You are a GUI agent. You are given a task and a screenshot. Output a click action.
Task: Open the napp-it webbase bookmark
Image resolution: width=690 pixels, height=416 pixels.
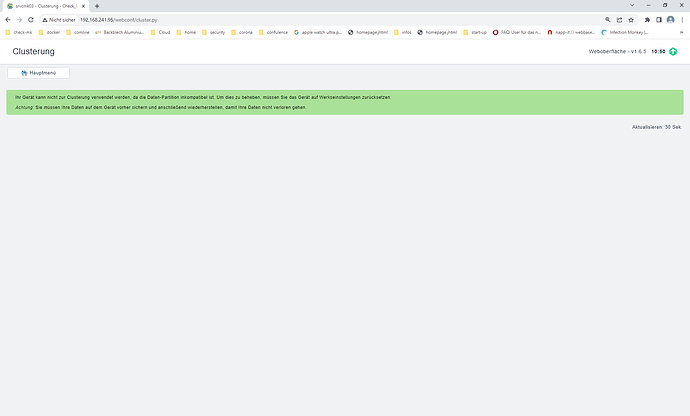(x=572, y=32)
